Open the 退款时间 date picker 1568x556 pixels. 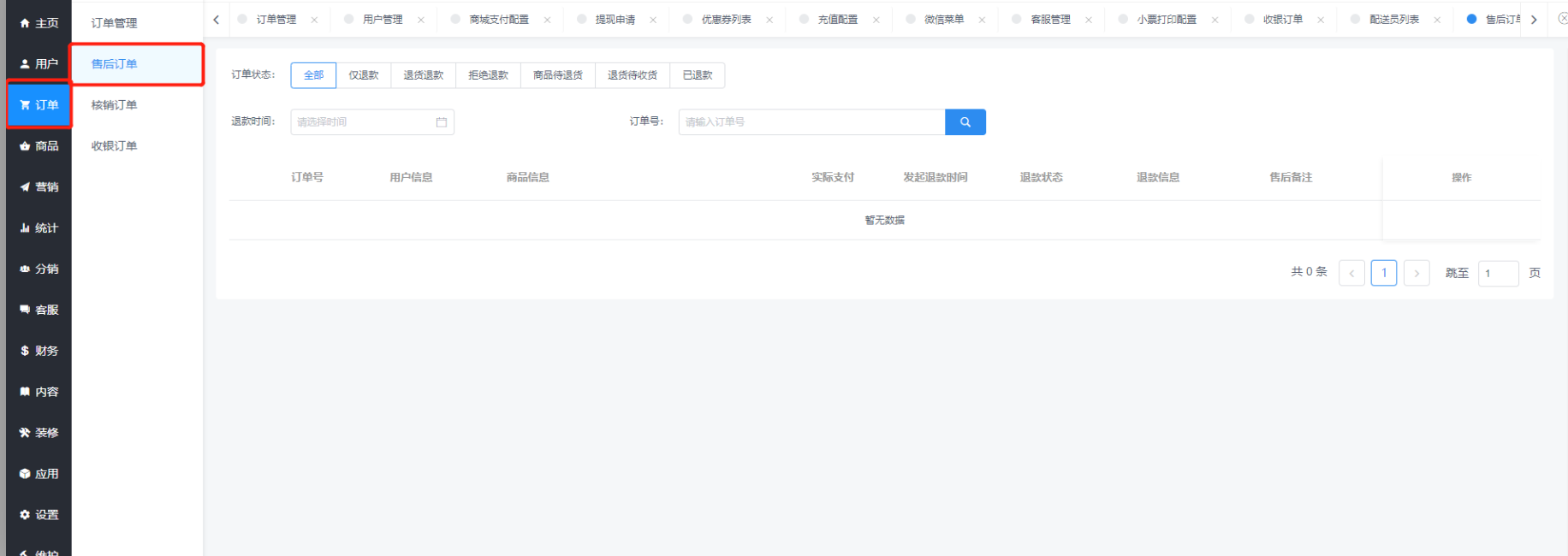pyautogui.click(x=371, y=122)
